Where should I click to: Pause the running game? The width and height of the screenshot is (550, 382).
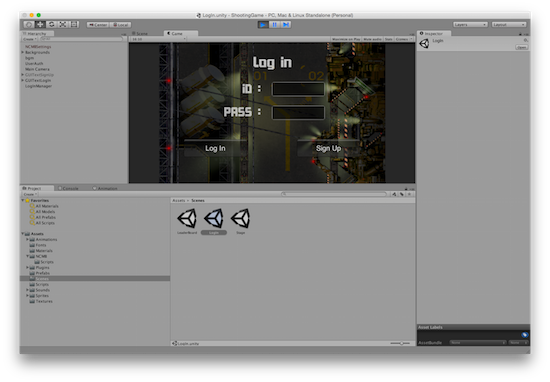pyautogui.click(x=274, y=25)
